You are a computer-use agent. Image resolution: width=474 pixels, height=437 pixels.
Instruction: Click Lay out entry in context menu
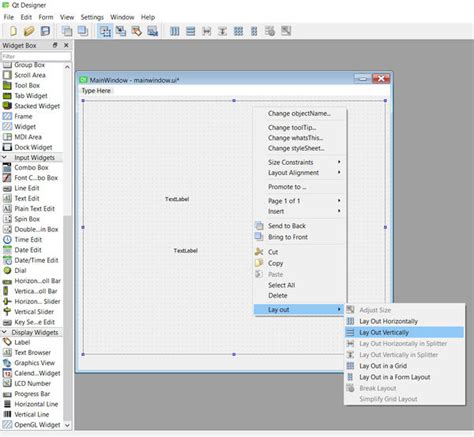tap(299, 310)
